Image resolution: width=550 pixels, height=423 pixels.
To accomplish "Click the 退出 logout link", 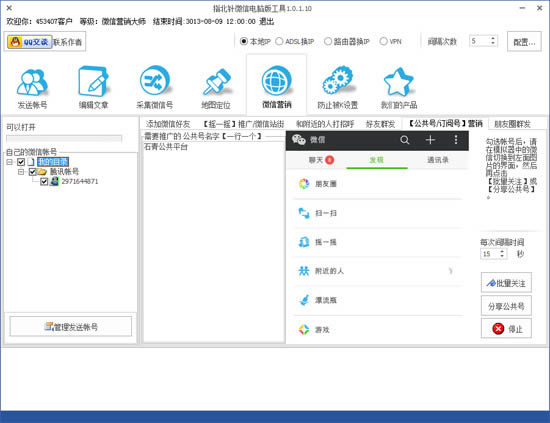I will tap(267, 21).
